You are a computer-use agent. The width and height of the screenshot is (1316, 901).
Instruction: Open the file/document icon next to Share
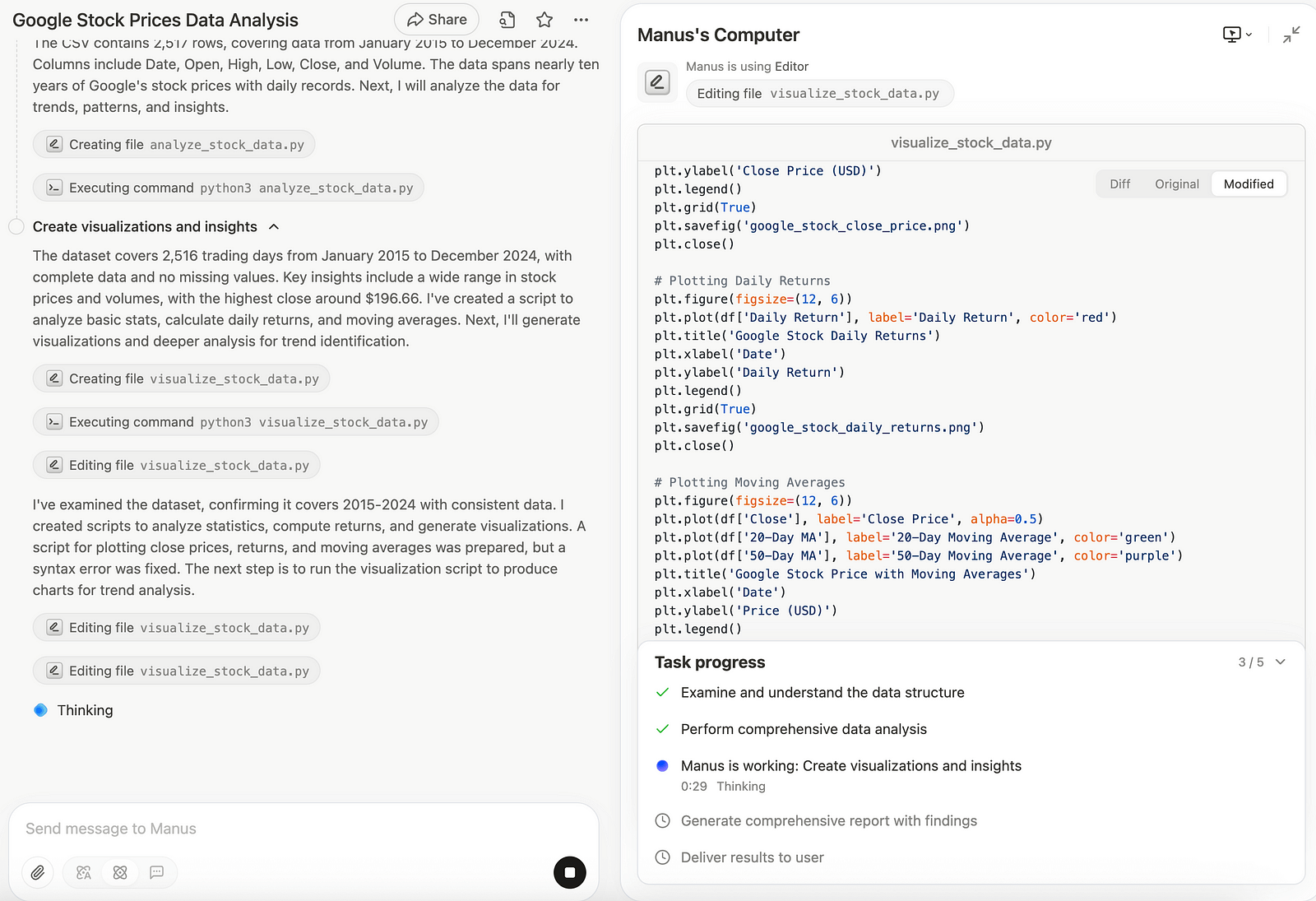click(507, 20)
